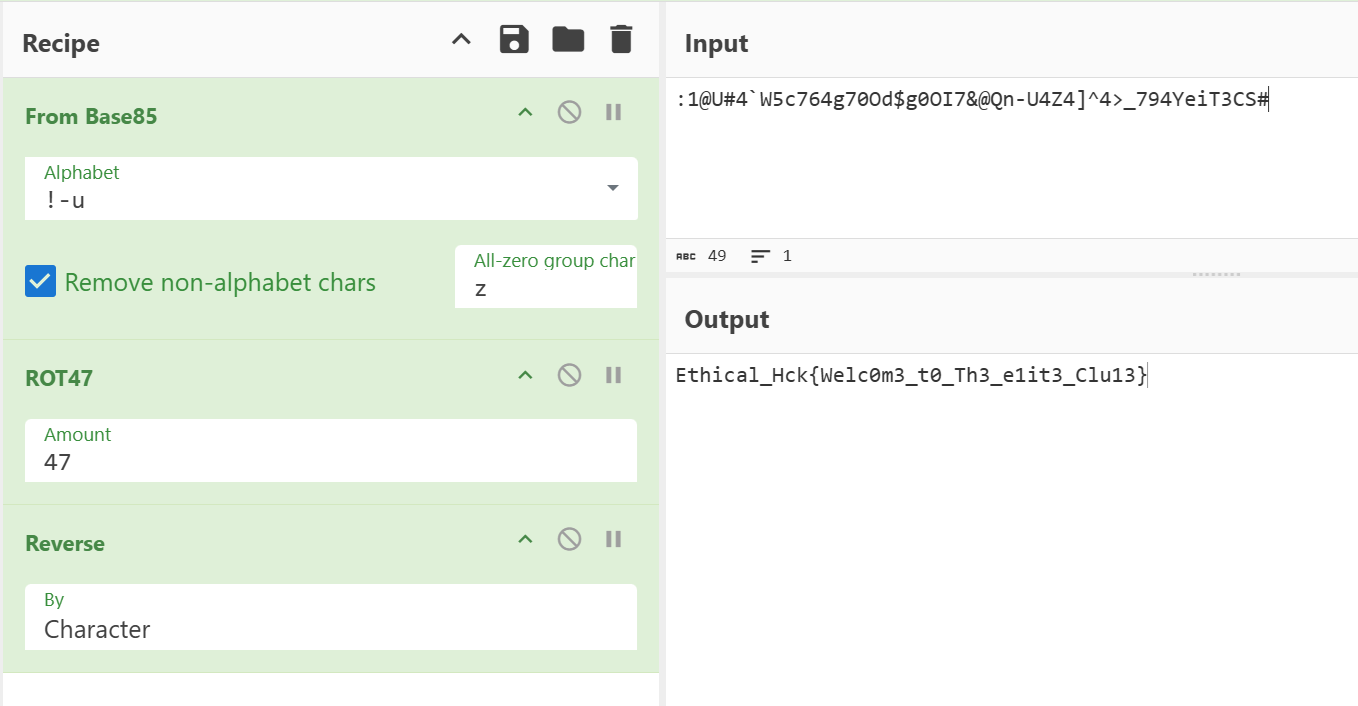Collapse the ROT47 operation

point(525,376)
